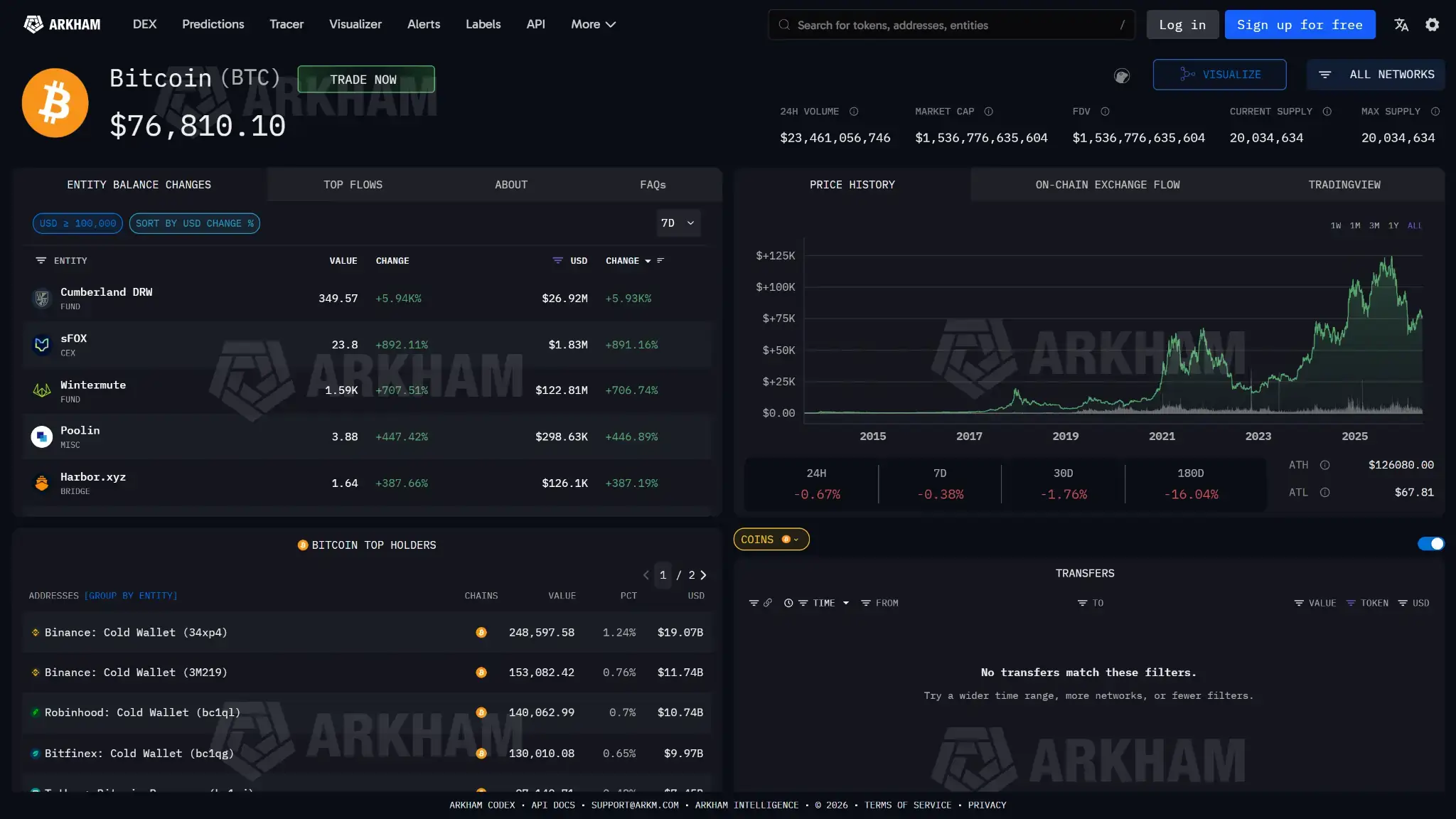
Task: Click the Bitcoin chain icon in Binance 34xp4 row
Action: point(481,633)
